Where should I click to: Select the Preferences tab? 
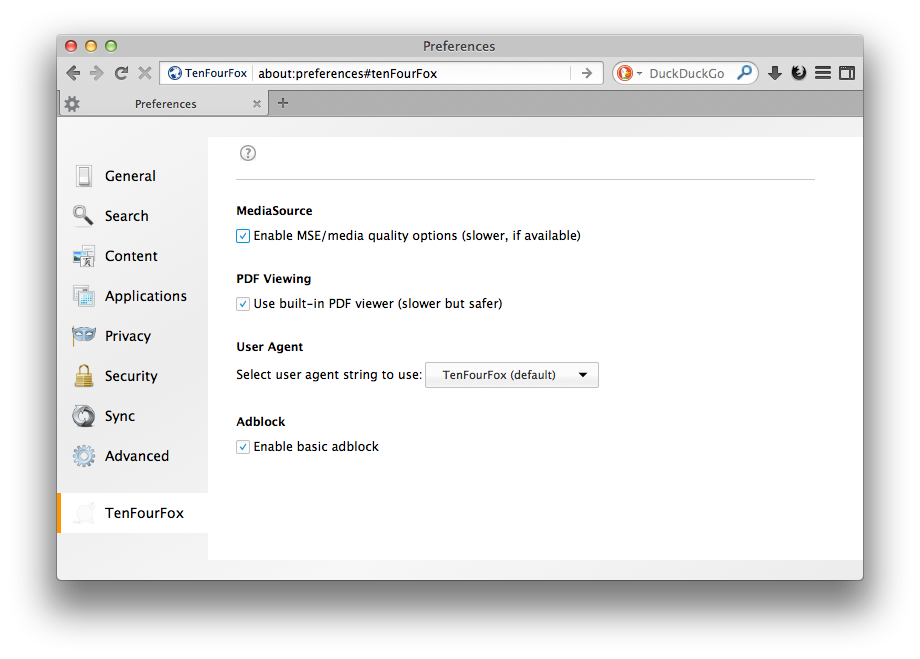(x=165, y=104)
